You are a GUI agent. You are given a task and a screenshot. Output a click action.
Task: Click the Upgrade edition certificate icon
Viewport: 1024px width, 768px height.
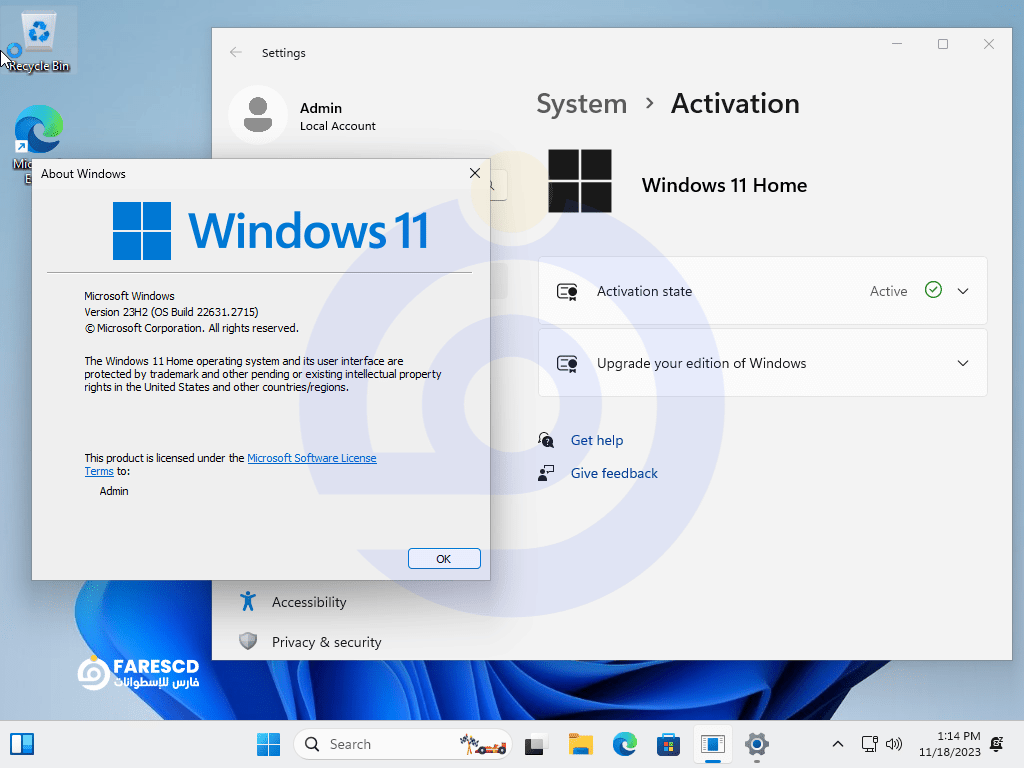567,363
